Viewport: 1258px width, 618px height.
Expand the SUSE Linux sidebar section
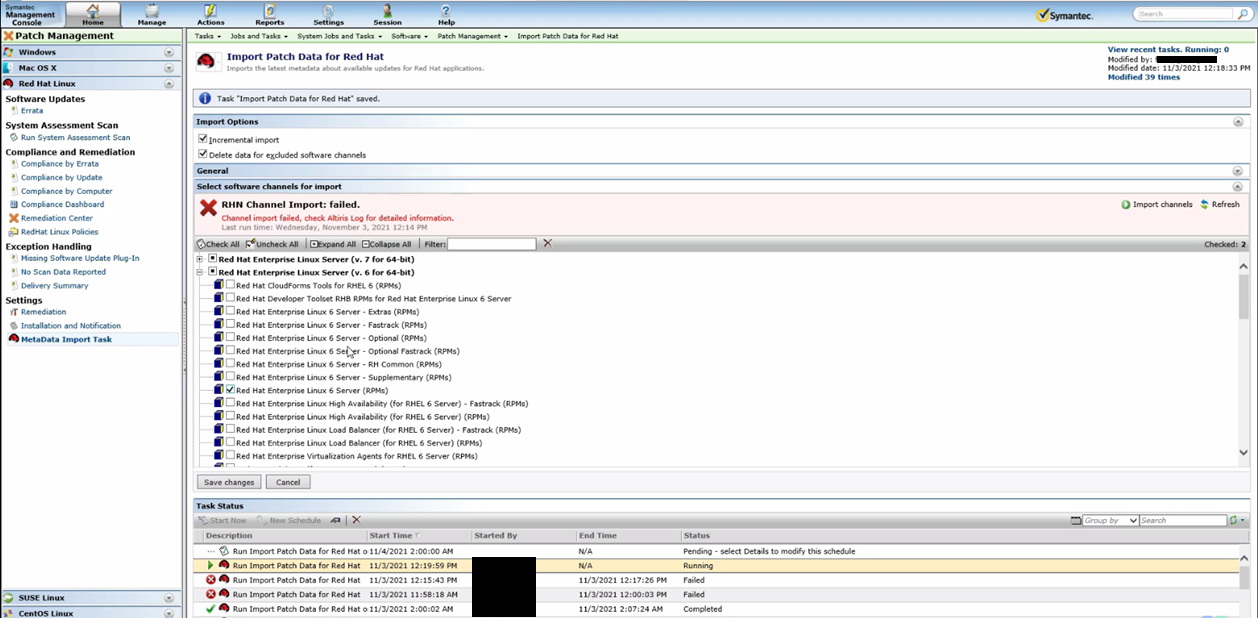click(169, 598)
